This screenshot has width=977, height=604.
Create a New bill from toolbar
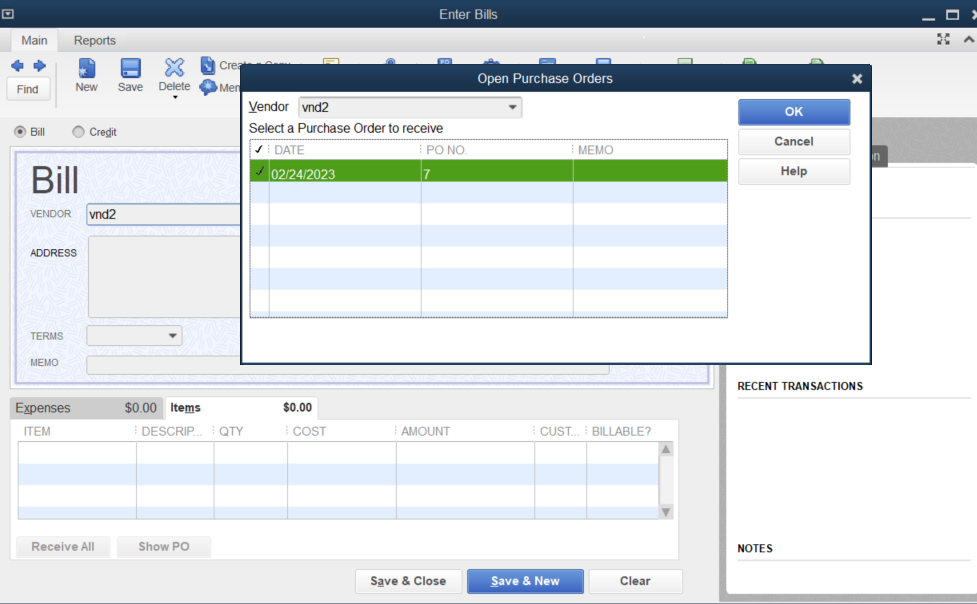86,75
